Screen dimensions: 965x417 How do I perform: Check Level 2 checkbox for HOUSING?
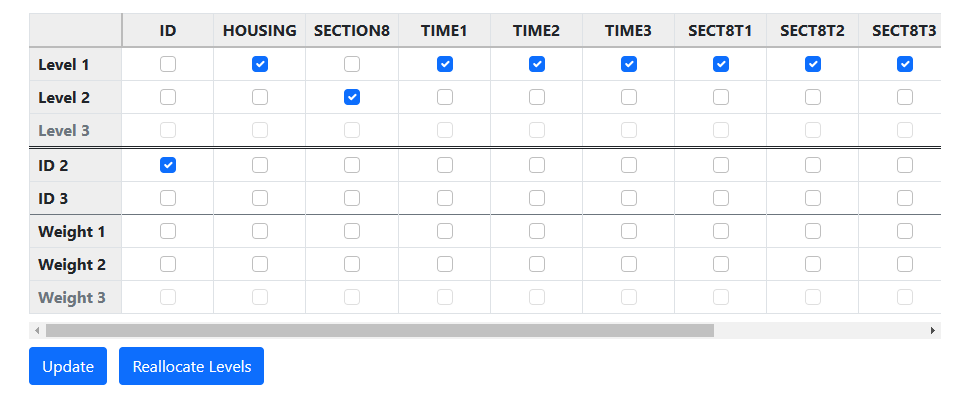(x=260, y=97)
